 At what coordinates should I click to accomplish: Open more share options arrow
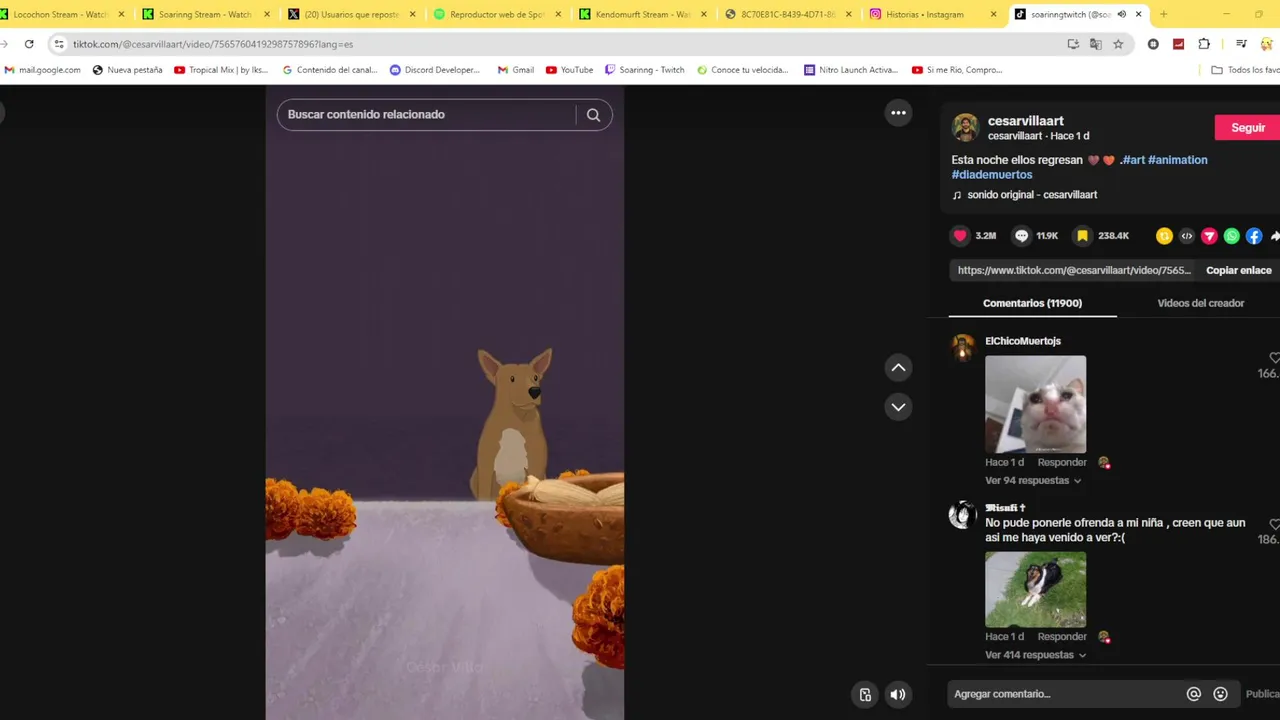click(x=1275, y=236)
